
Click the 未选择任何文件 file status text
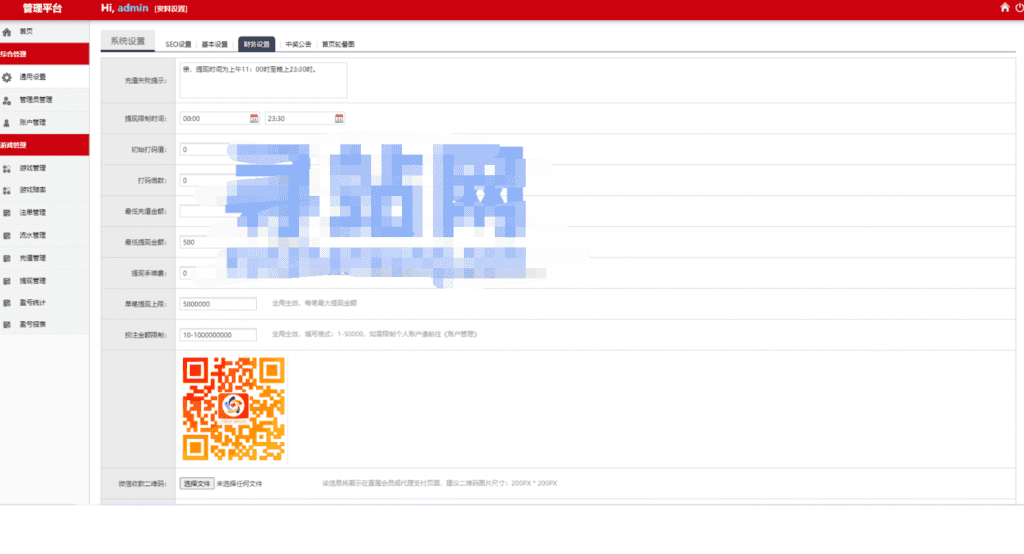(239, 483)
